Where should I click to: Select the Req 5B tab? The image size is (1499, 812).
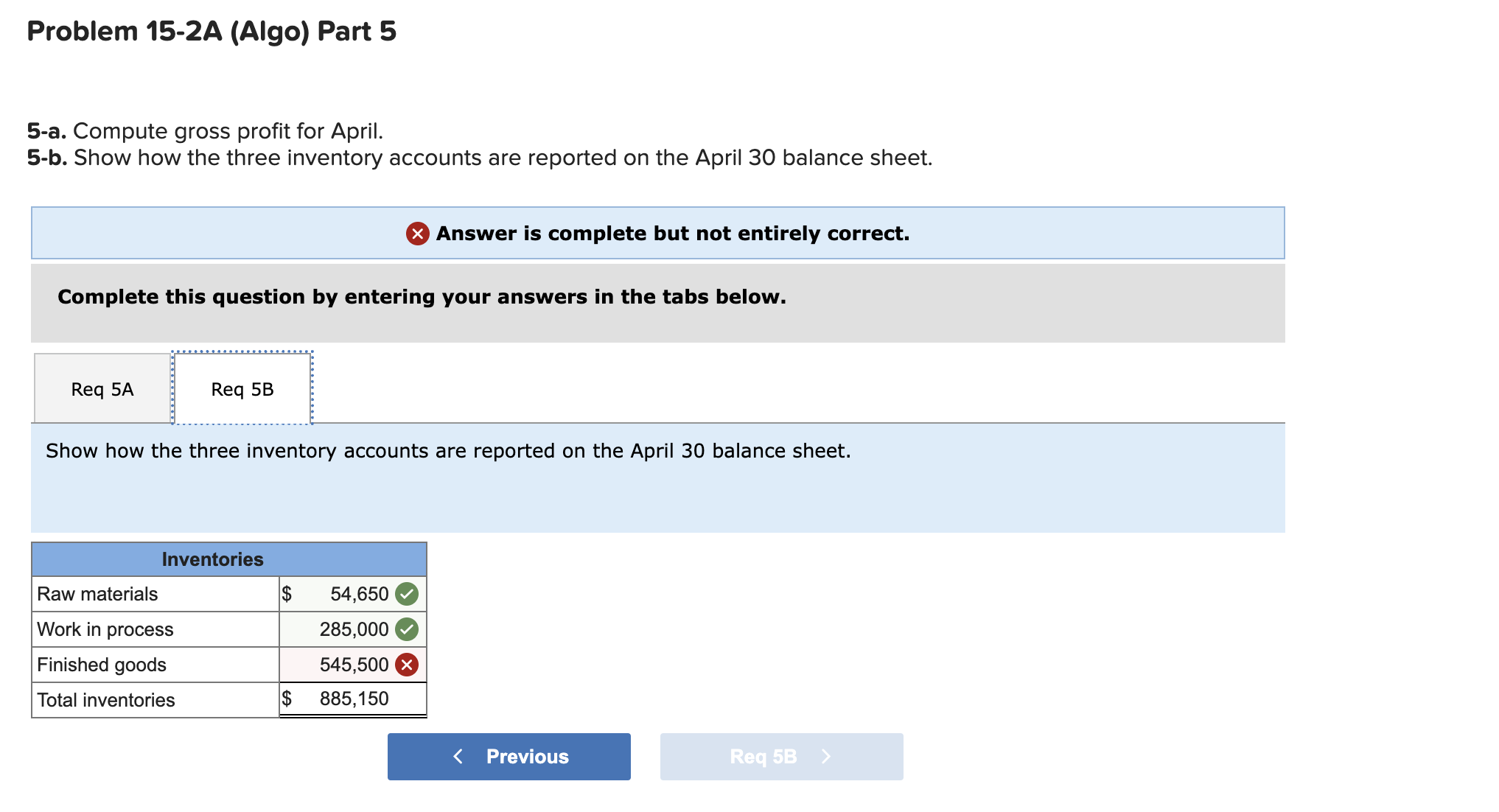[242, 389]
